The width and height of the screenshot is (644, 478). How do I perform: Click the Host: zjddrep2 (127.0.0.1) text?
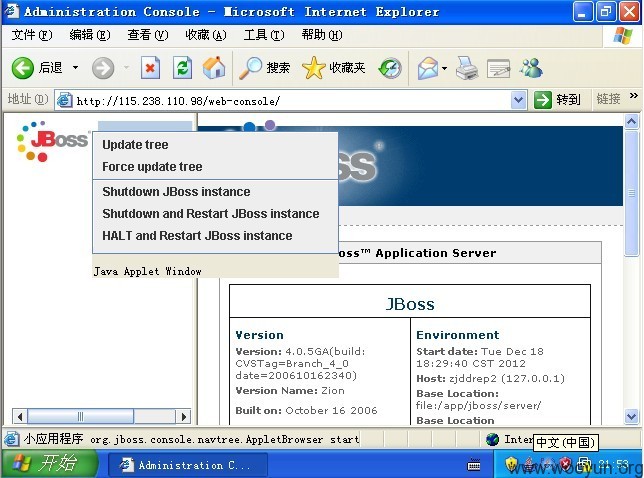(x=490, y=378)
